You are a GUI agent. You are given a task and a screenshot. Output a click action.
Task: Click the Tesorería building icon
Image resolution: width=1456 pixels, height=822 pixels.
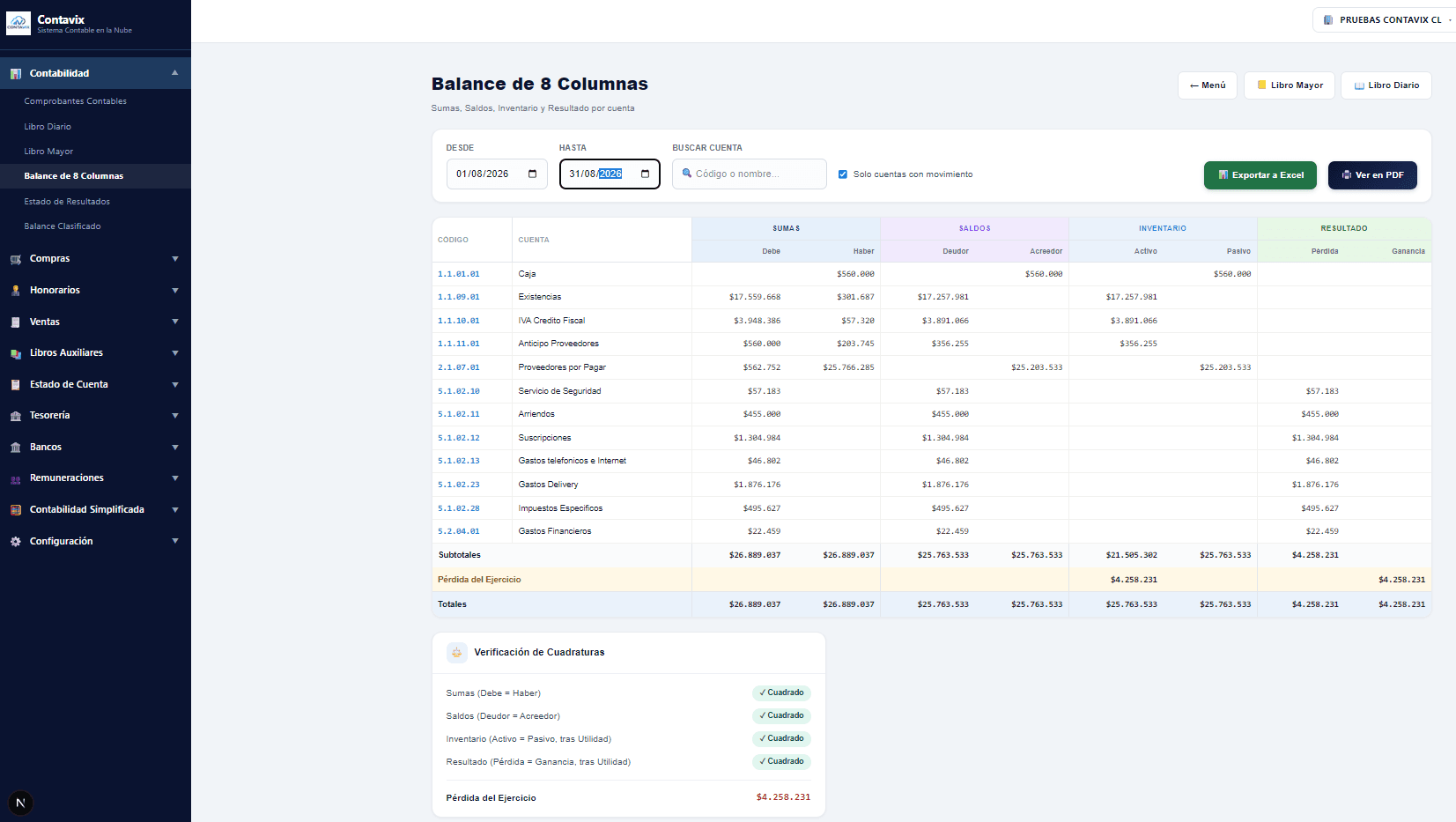16,416
